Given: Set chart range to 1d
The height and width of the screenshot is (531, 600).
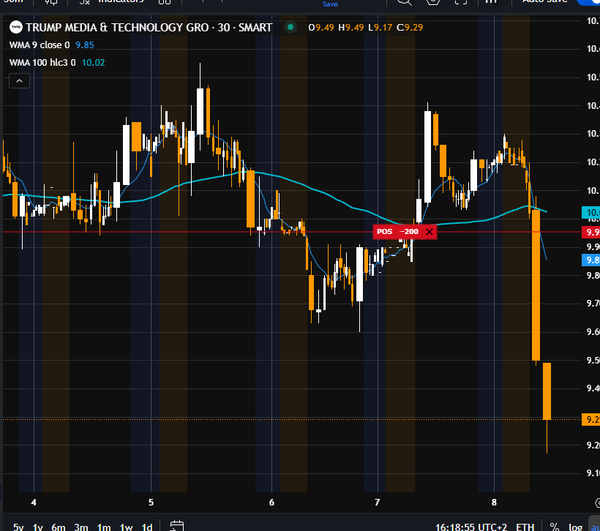Looking at the screenshot, I should (147, 527).
